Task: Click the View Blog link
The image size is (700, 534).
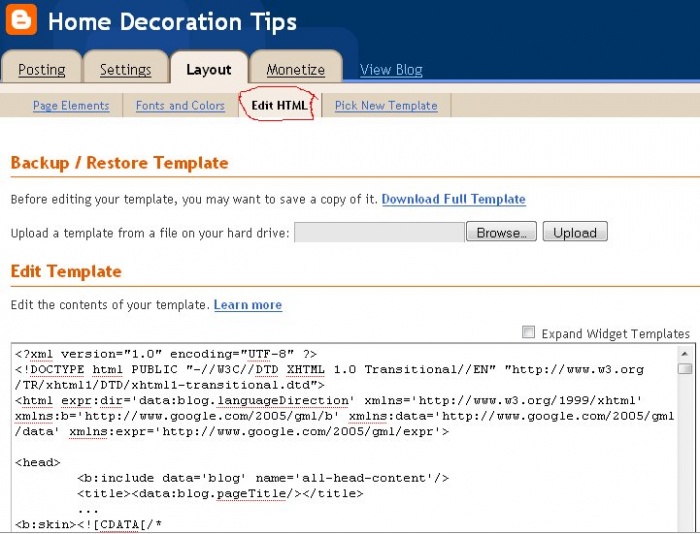Action: point(391,70)
